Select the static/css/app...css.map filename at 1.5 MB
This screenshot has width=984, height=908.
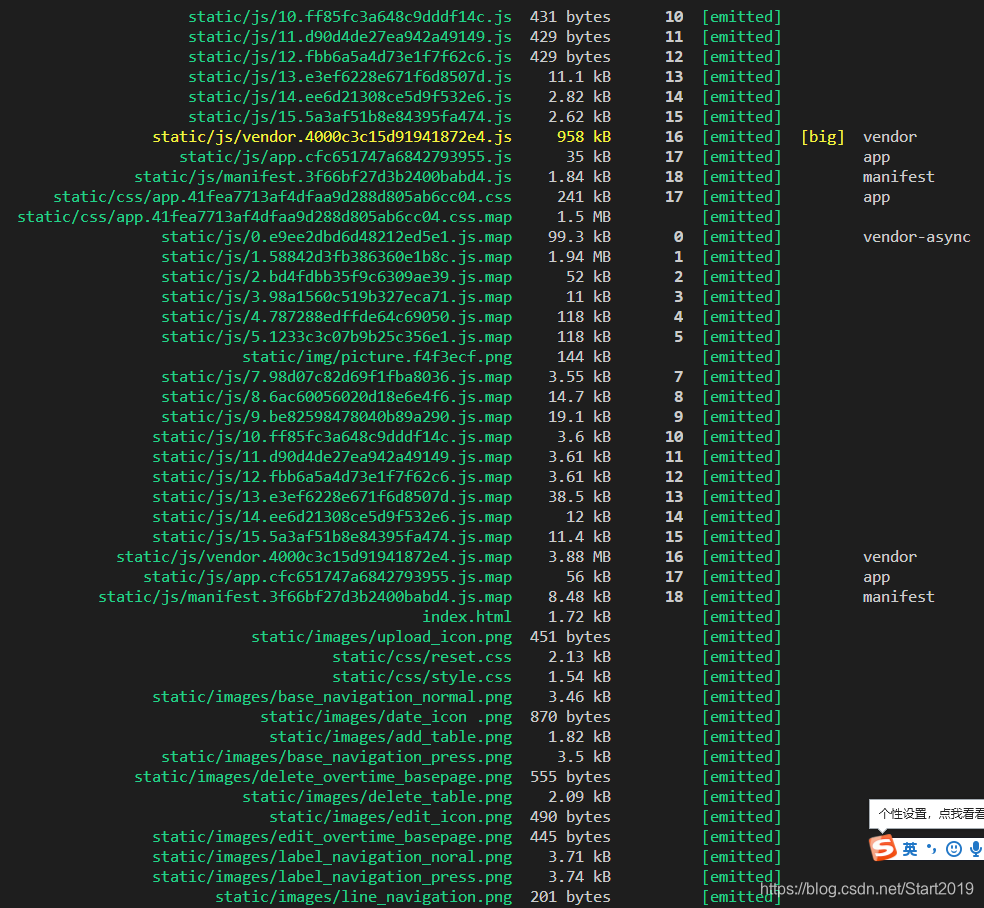point(265,217)
